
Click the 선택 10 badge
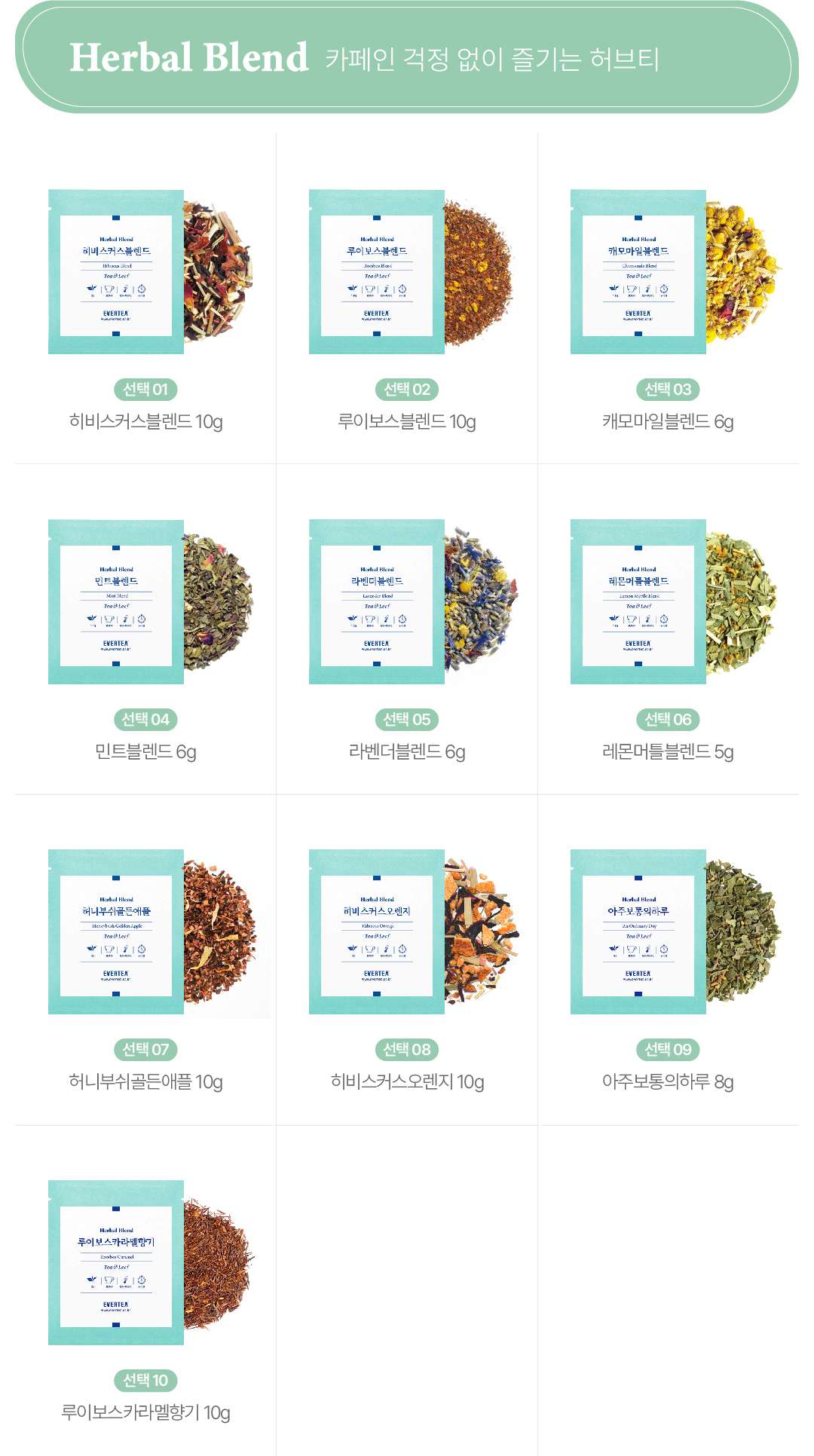pos(145,1381)
